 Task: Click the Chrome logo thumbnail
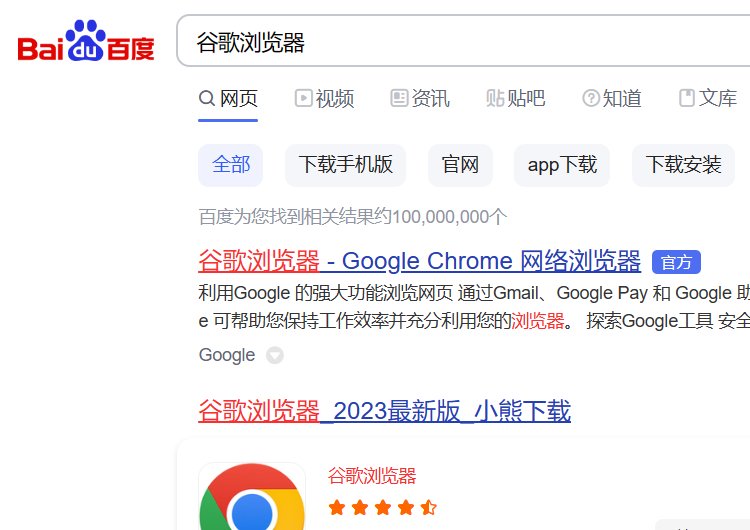[x=252, y=497]
